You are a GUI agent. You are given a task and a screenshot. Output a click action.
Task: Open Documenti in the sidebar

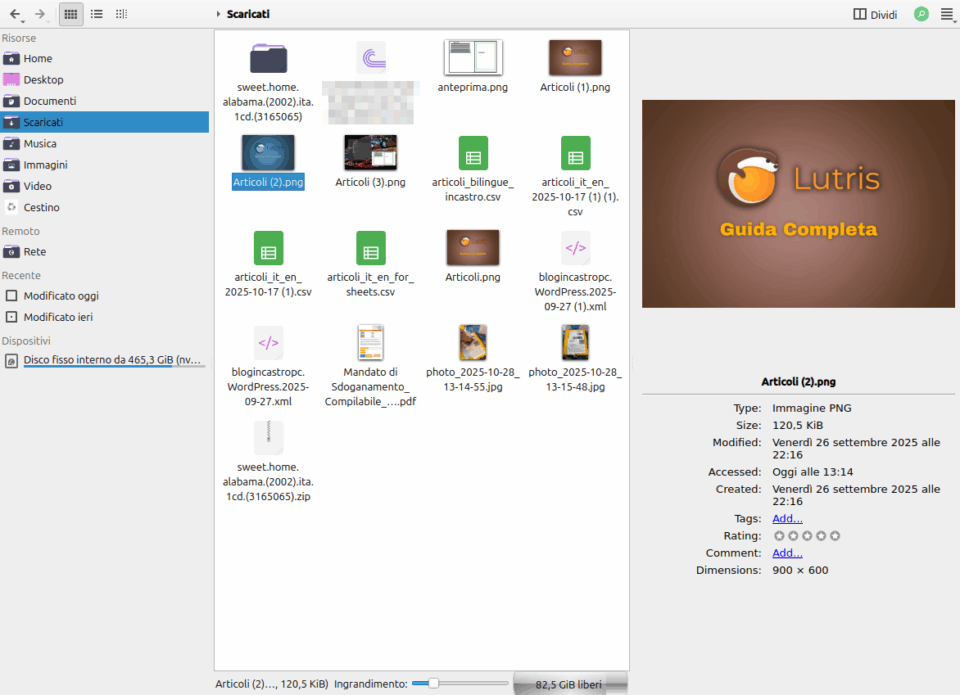click(x=104, y=101)
